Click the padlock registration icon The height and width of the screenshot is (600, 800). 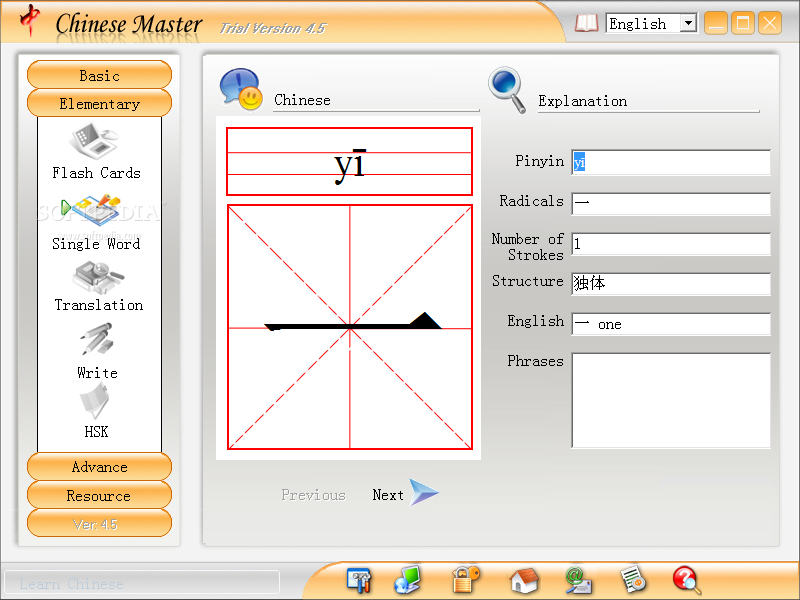coord(465,580)
